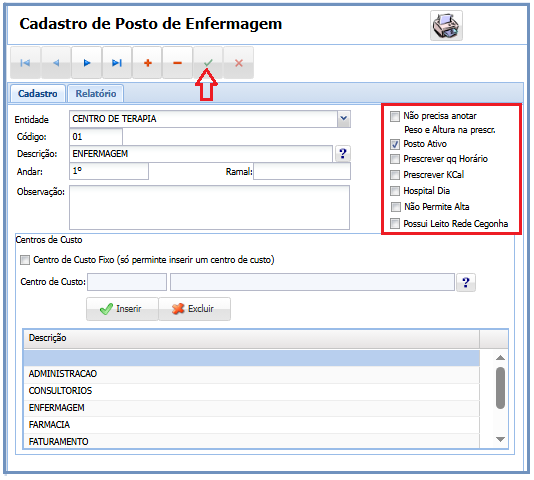The width and height of the screenshot is (534, 480).
Task: Select the Cadastro tab
Action: [x=37, y=93]
